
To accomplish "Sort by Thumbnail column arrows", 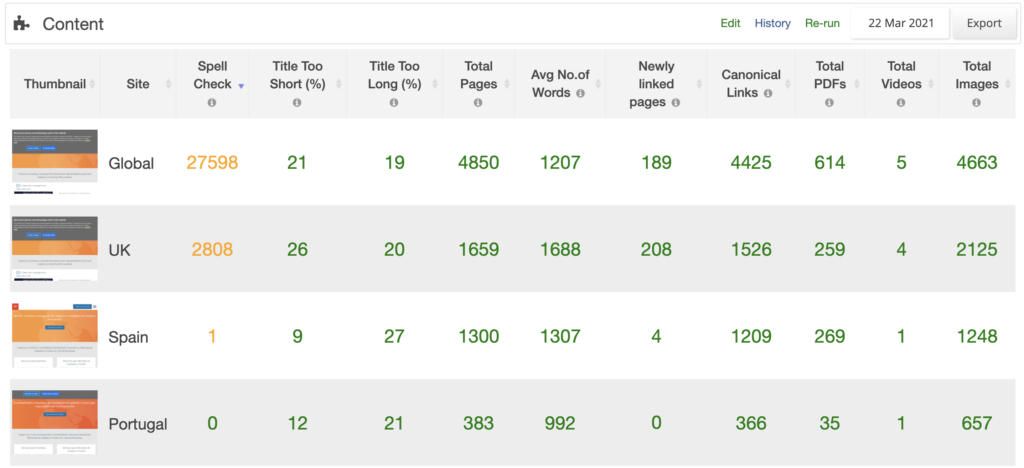I will pos(93,84).
